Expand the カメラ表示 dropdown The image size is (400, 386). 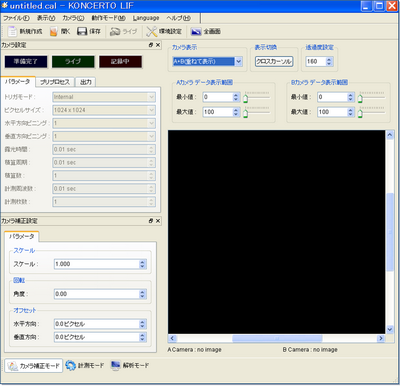coord(238,61)
